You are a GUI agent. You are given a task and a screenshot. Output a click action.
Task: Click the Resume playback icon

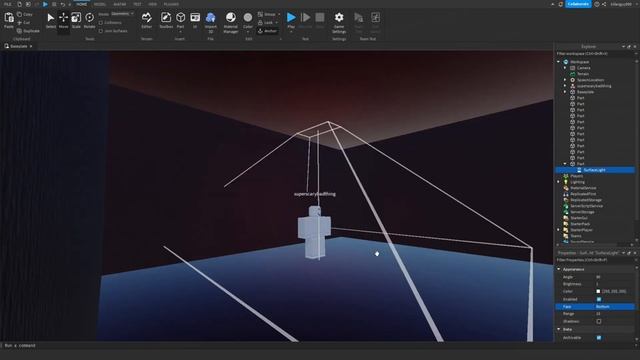pos(305,17)
